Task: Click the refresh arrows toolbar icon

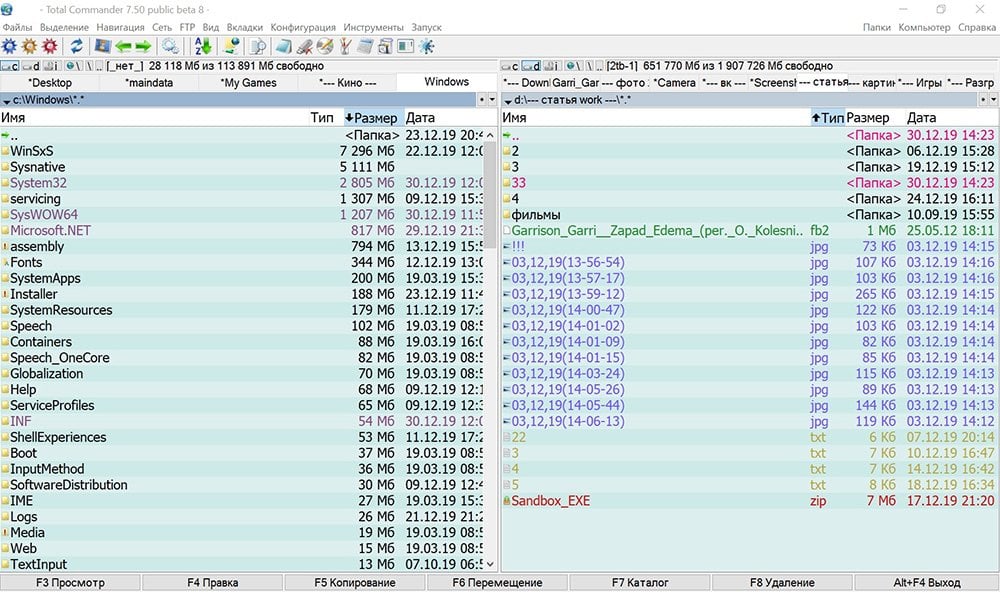Action: tap(76, 46)
